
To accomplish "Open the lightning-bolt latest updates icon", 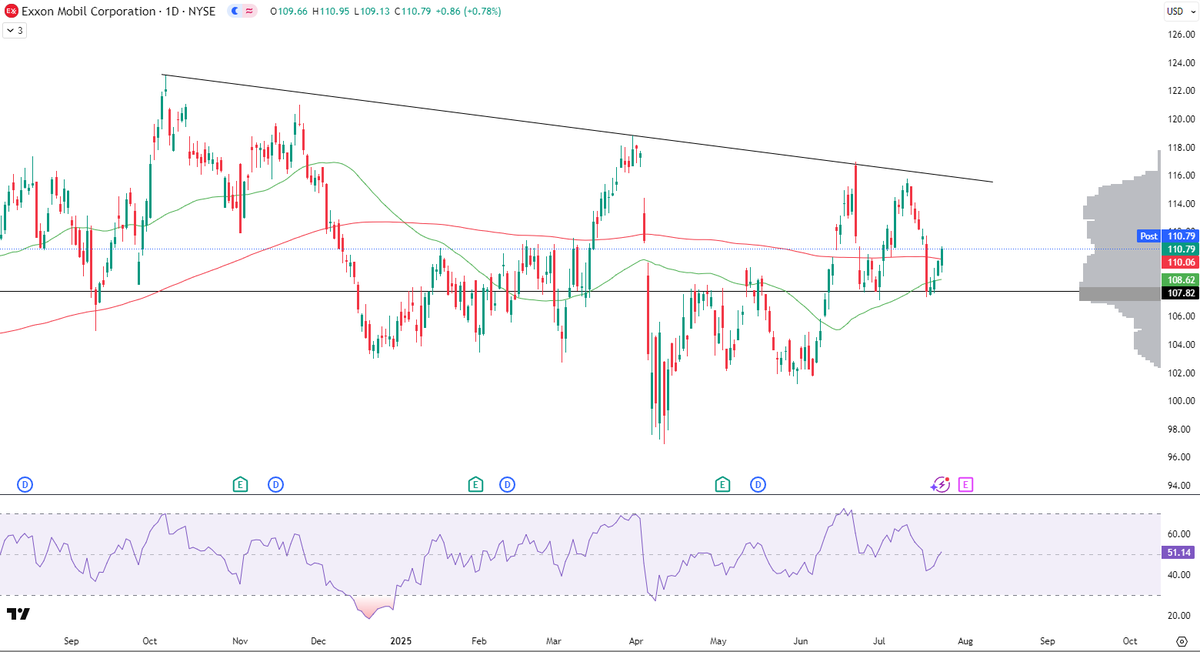I will click(x=940, y=484).
